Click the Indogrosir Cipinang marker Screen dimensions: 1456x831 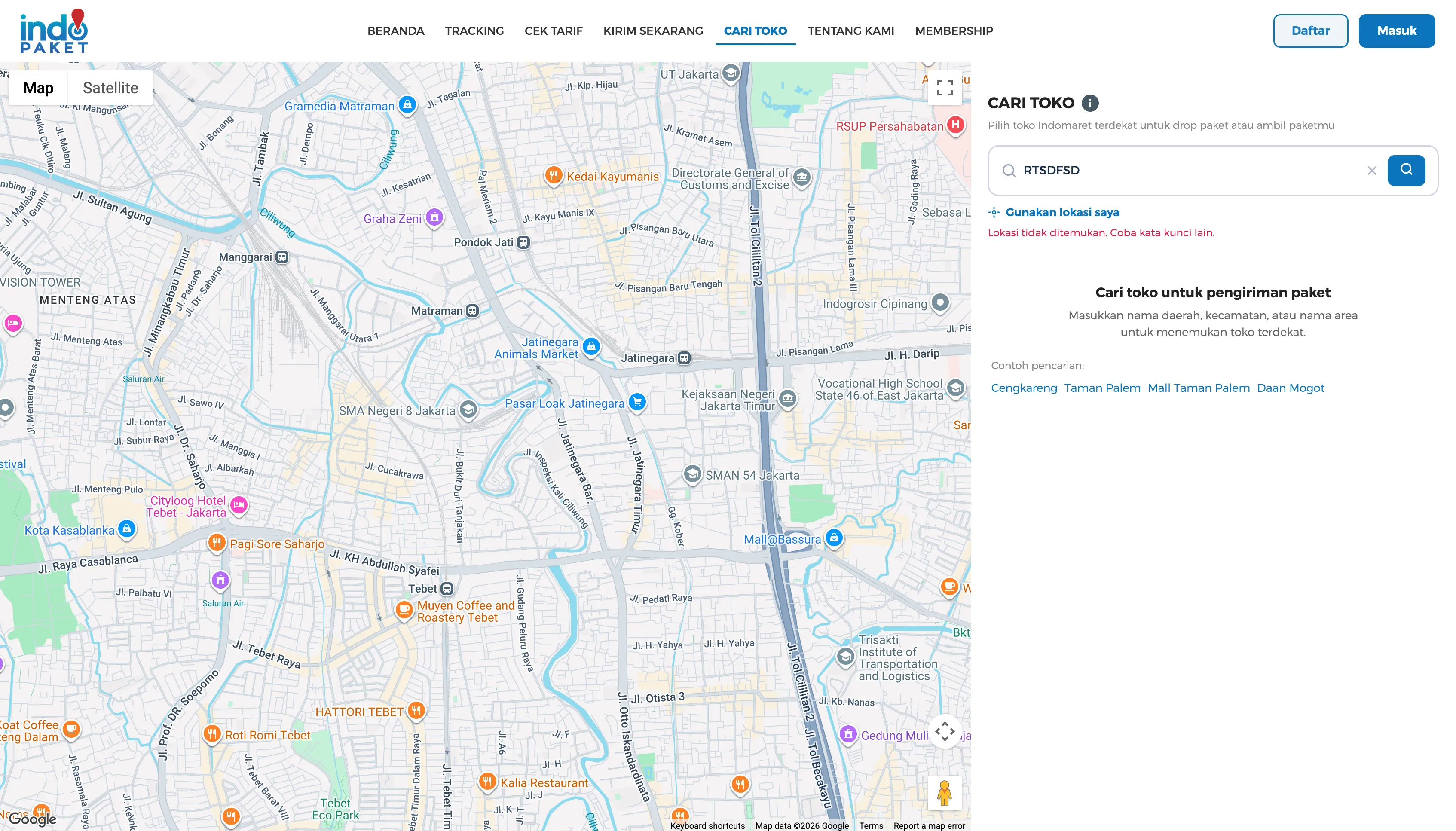click(x=940, y=302)
